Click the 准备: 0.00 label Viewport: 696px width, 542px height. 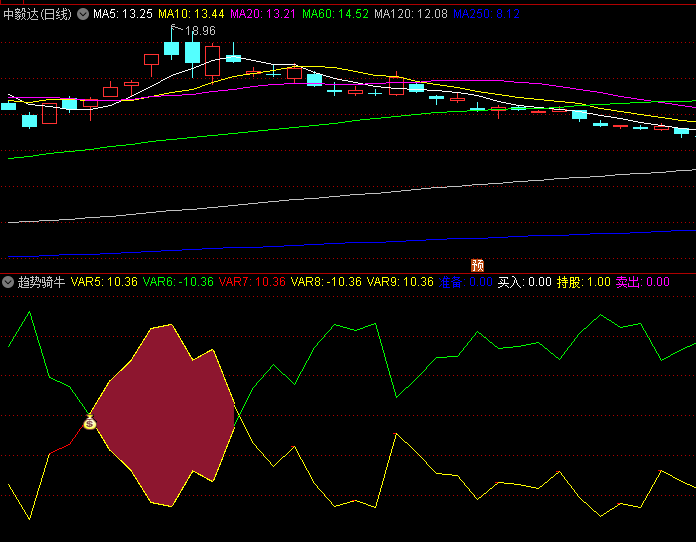pos(466,282)
